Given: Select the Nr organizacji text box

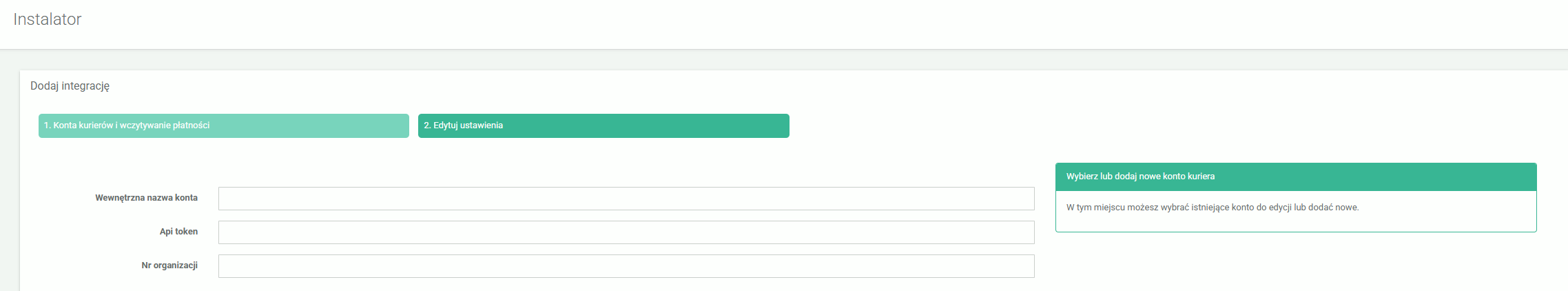Looking at the screenshot, I should [626, 266].
